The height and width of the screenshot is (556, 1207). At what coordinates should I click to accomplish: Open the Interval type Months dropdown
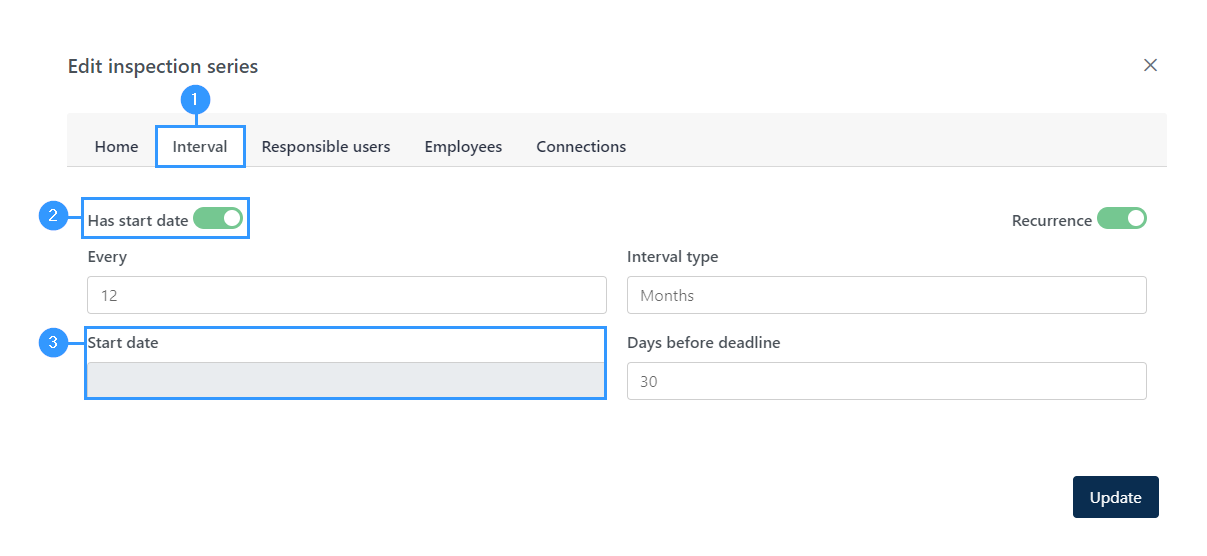(887, 295)
